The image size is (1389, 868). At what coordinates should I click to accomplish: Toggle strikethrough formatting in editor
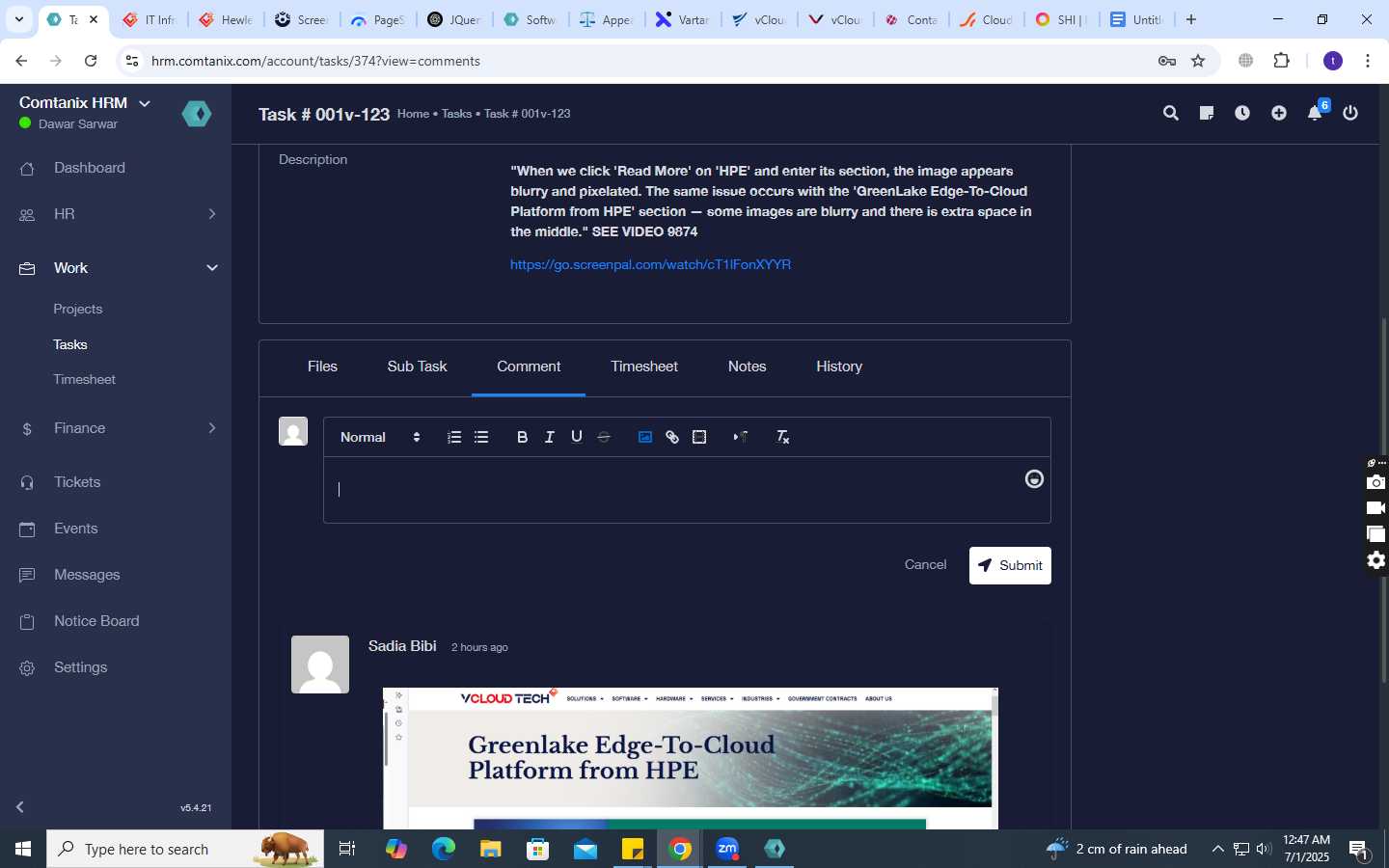[x=604, y=437]
